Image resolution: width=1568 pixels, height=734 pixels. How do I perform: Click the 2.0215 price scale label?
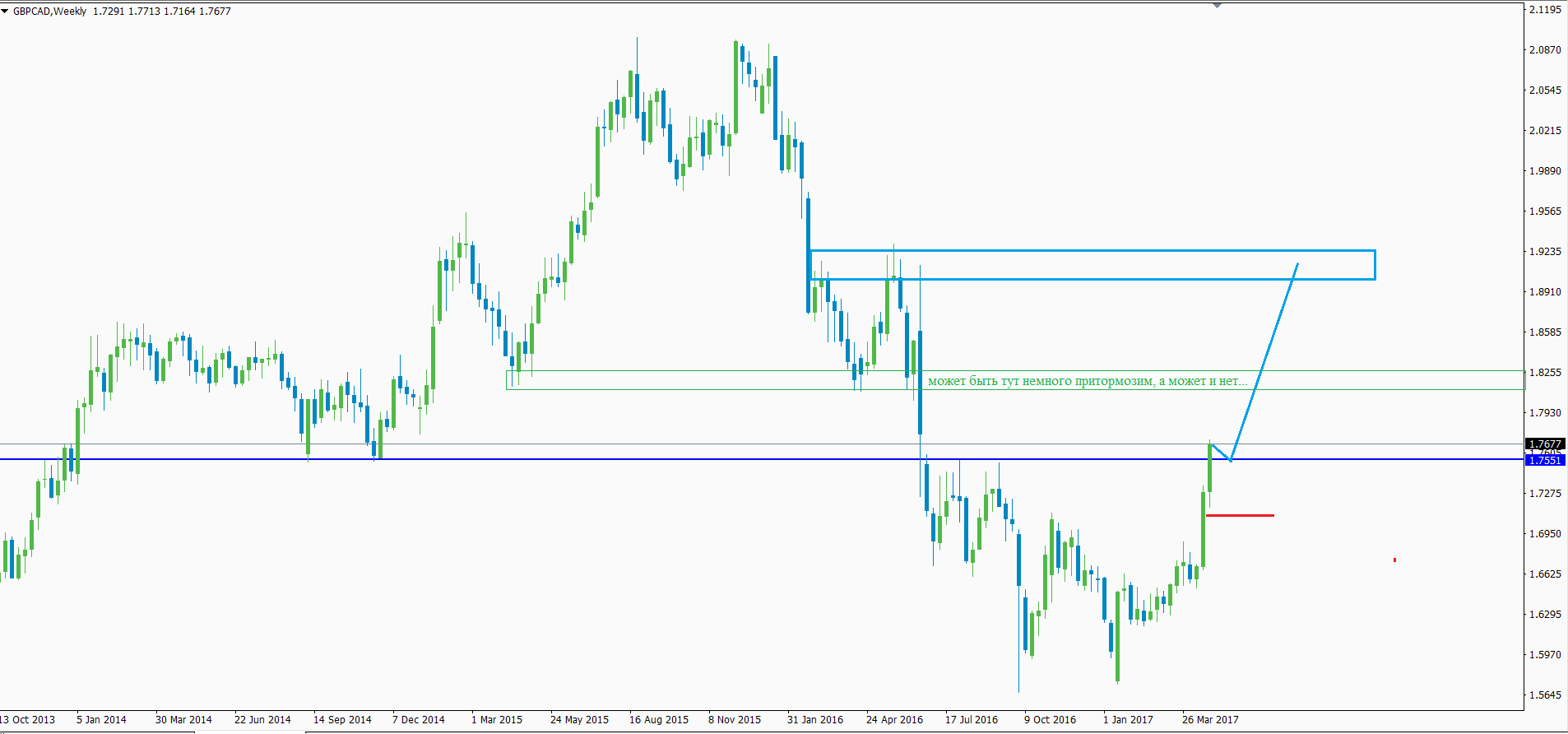tap(1545, 131)
